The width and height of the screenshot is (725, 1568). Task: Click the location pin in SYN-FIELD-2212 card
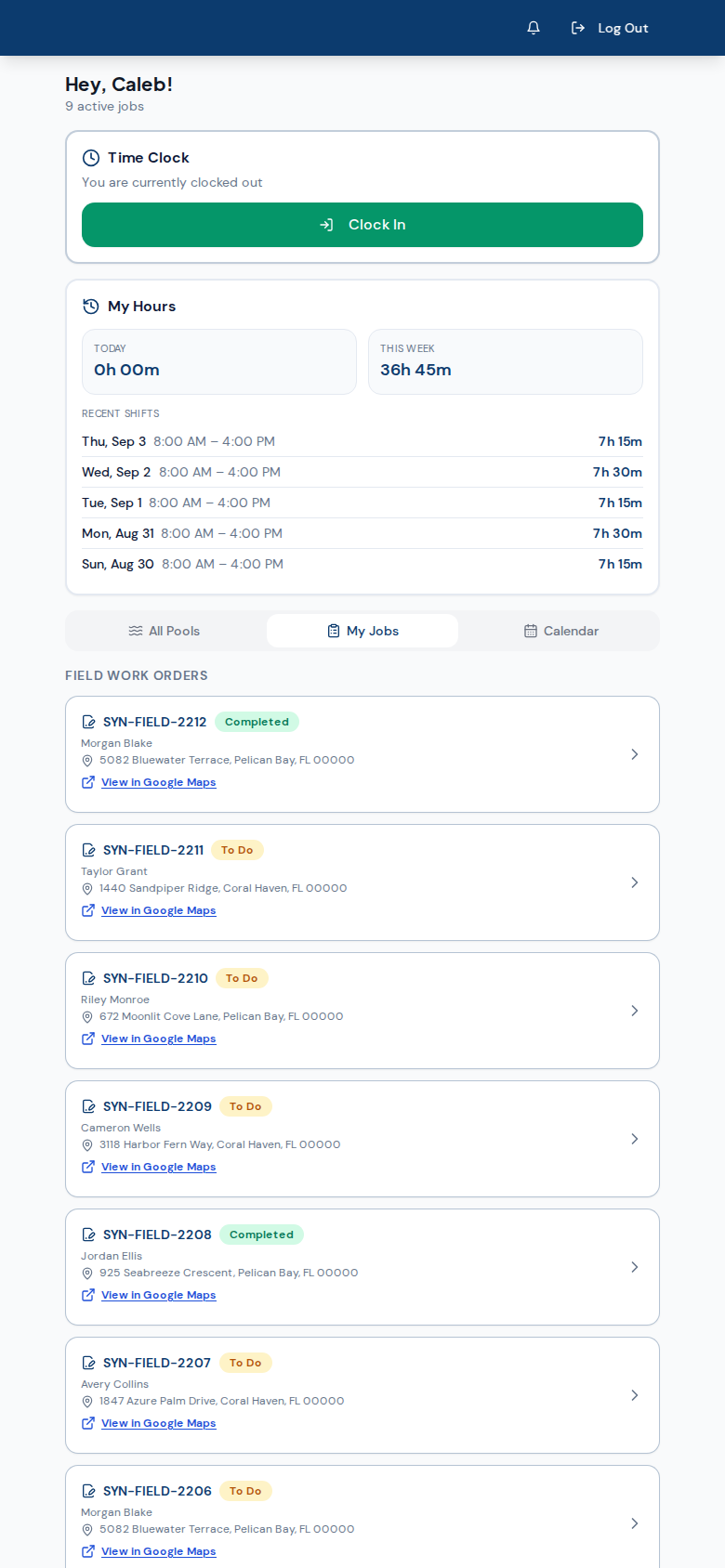[87, 761]
